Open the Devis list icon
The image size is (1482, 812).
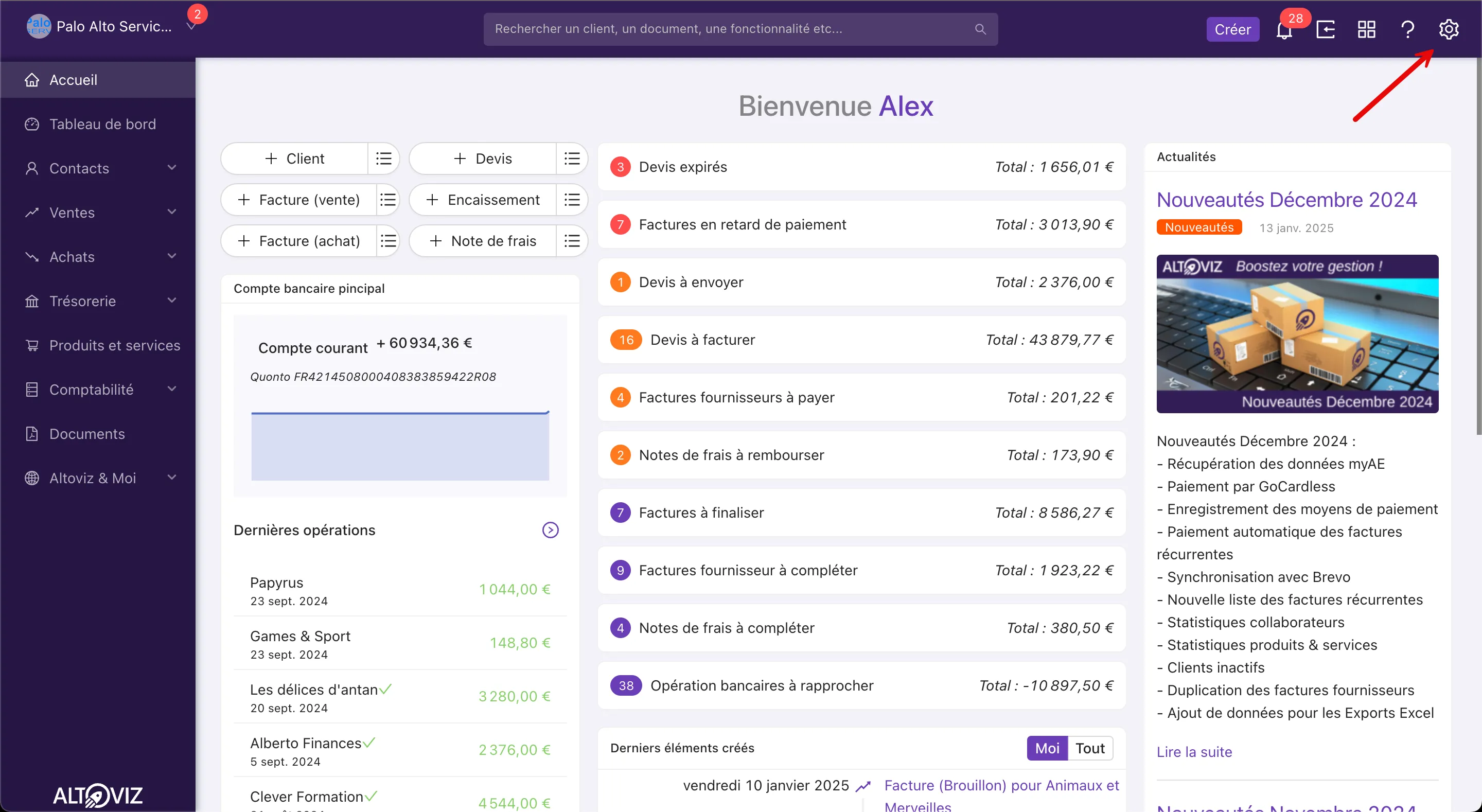click(572, 158)
